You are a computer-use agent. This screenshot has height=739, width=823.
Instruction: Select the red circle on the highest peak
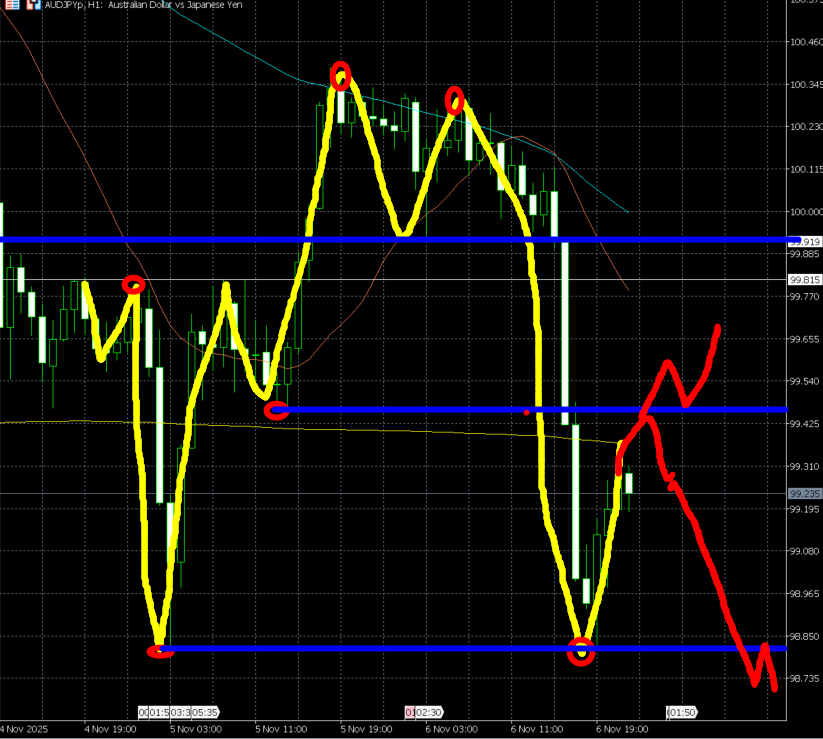click(340, 76)
